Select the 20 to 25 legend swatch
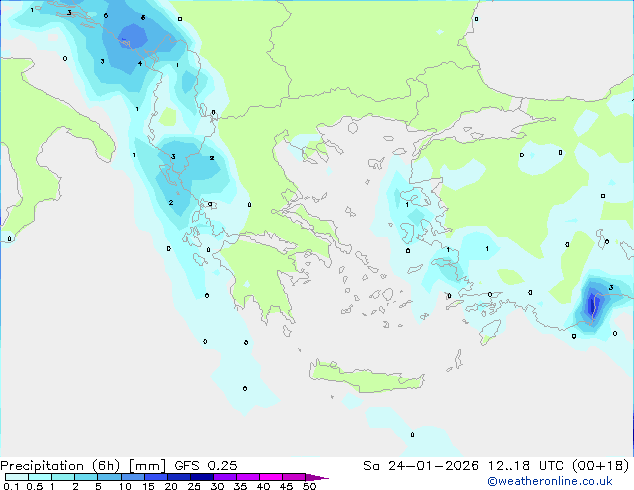This screenshot has height=490, width=634. (x=179, y=477)
